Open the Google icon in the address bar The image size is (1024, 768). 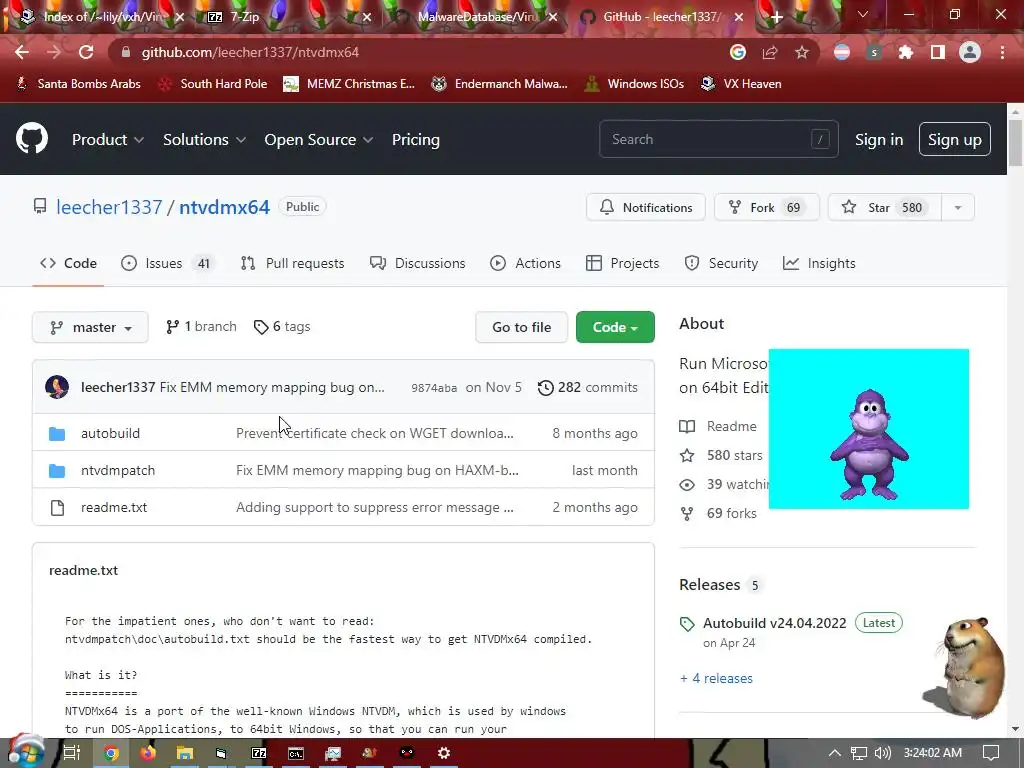click(x=738, y=52)
